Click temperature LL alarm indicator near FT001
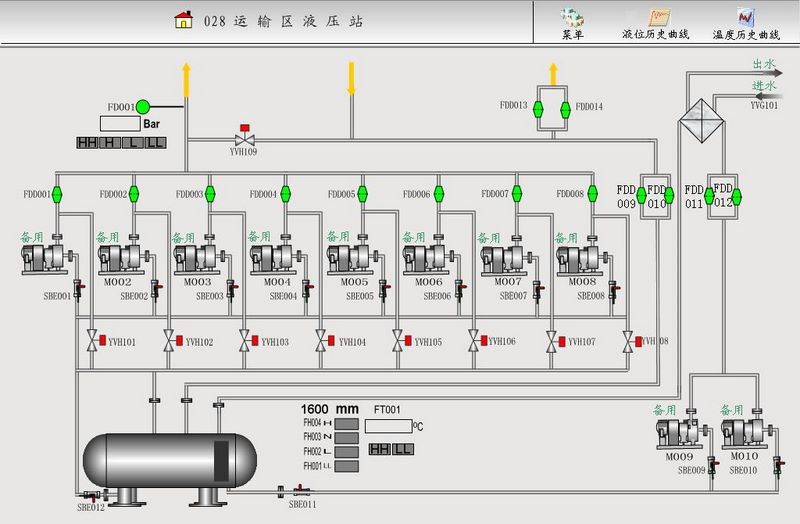This screenshot has height=524, width=800. point(403,450)
